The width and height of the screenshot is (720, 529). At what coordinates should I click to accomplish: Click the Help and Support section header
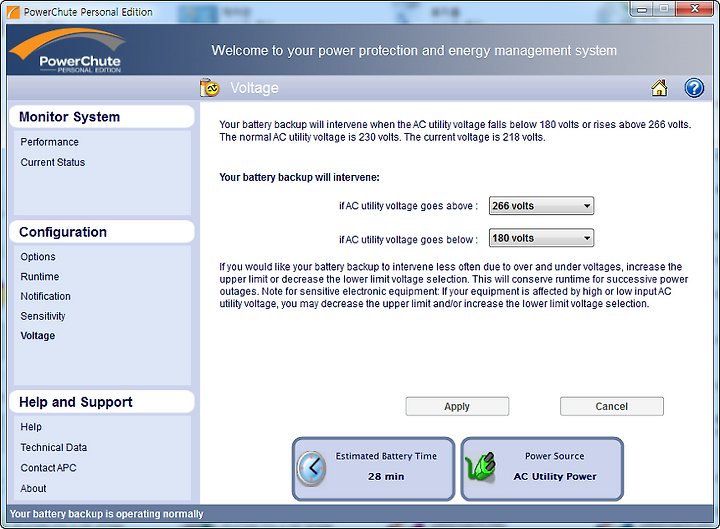pos(101,402)
